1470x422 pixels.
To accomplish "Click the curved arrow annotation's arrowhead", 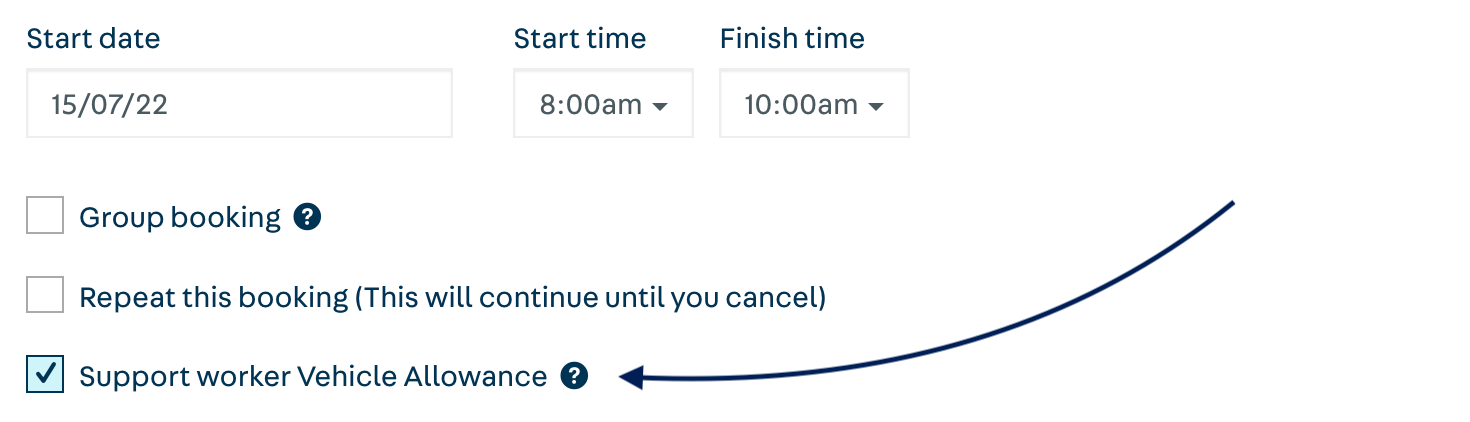I will point(632,377).
